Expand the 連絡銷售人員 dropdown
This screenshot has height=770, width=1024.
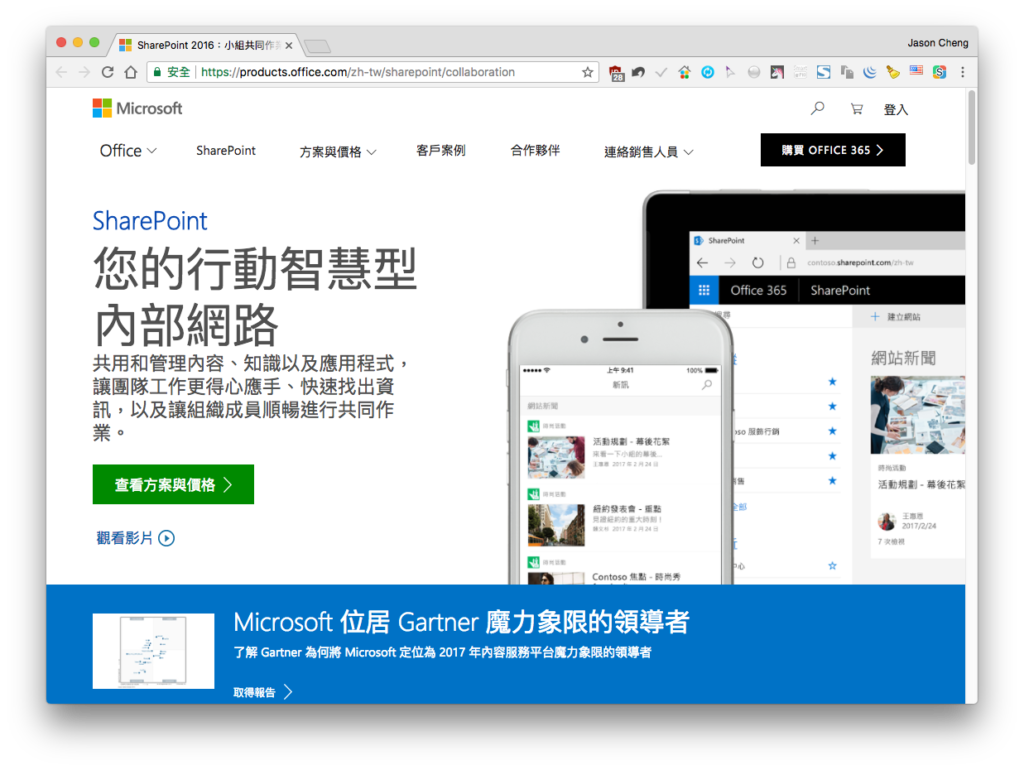pyautogui.click(x=648, y=152)
